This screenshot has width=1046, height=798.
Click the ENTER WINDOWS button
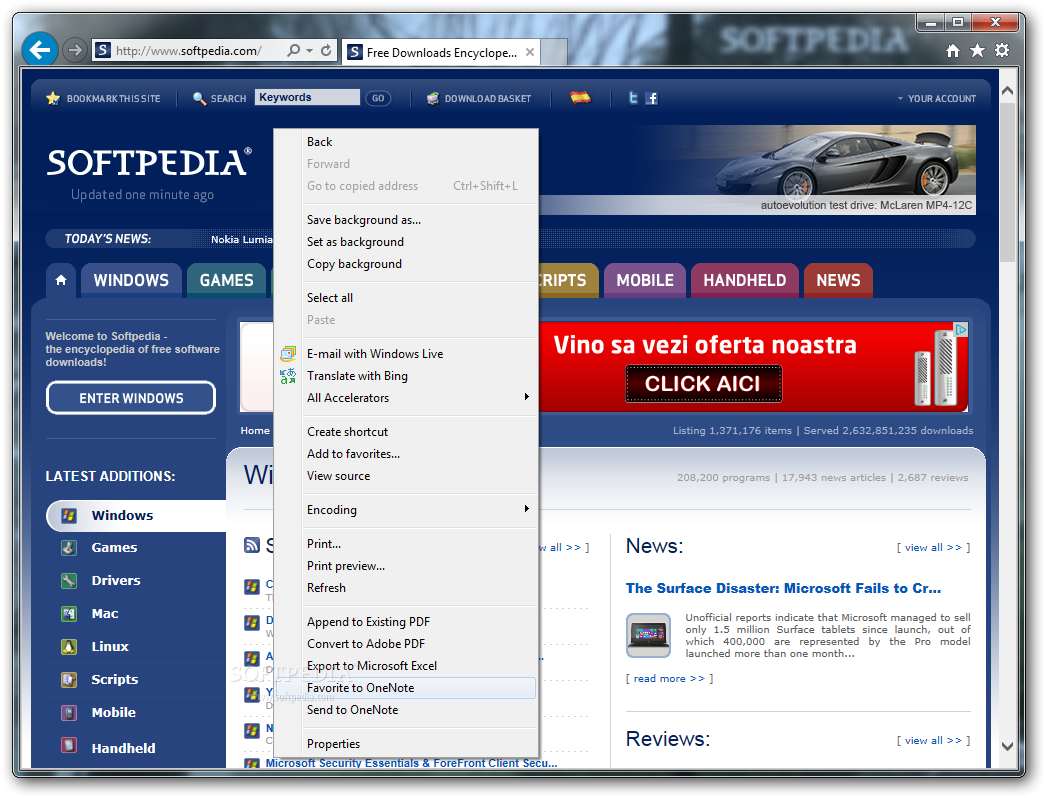point(131,398)
